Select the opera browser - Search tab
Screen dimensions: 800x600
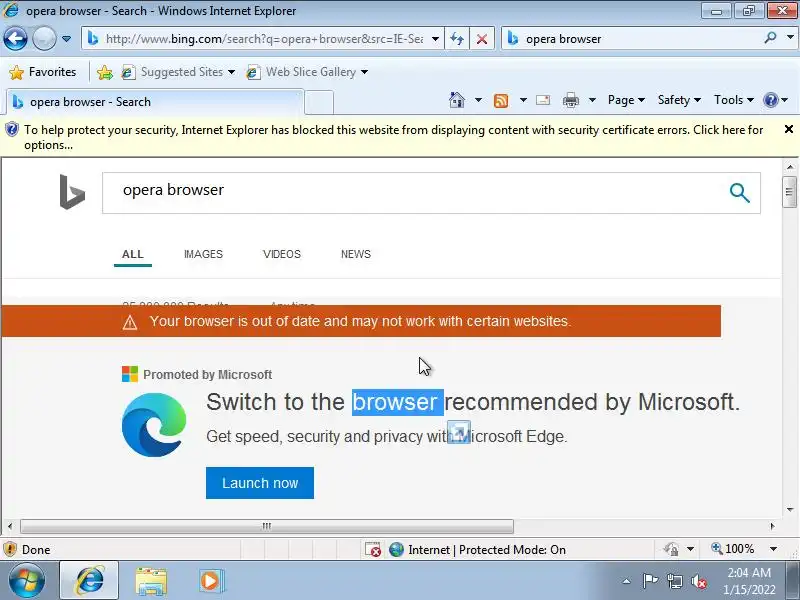[153, 102]
